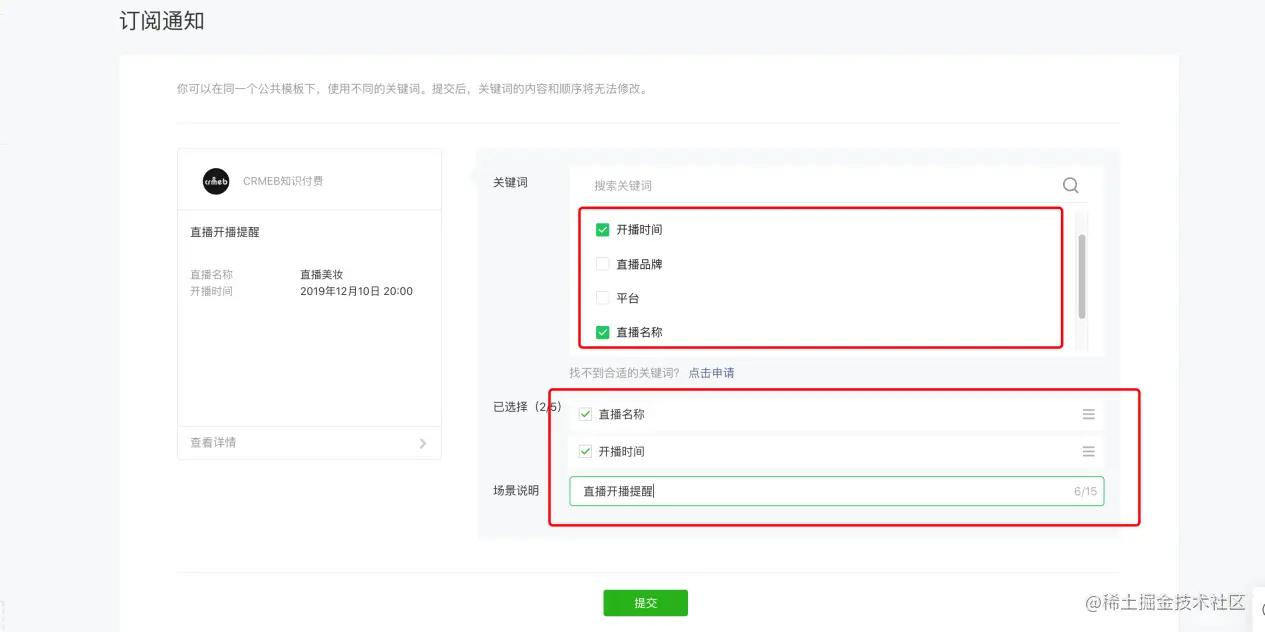
Task: Click the CRMEB round logo avatar
Action: (216, 181)
